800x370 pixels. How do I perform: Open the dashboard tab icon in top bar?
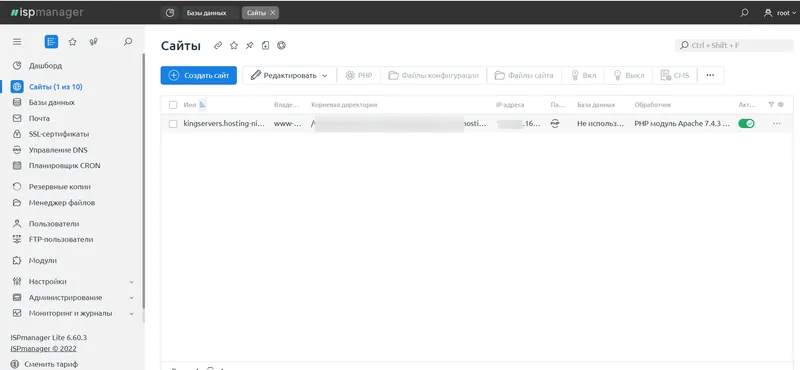(170, 13)
